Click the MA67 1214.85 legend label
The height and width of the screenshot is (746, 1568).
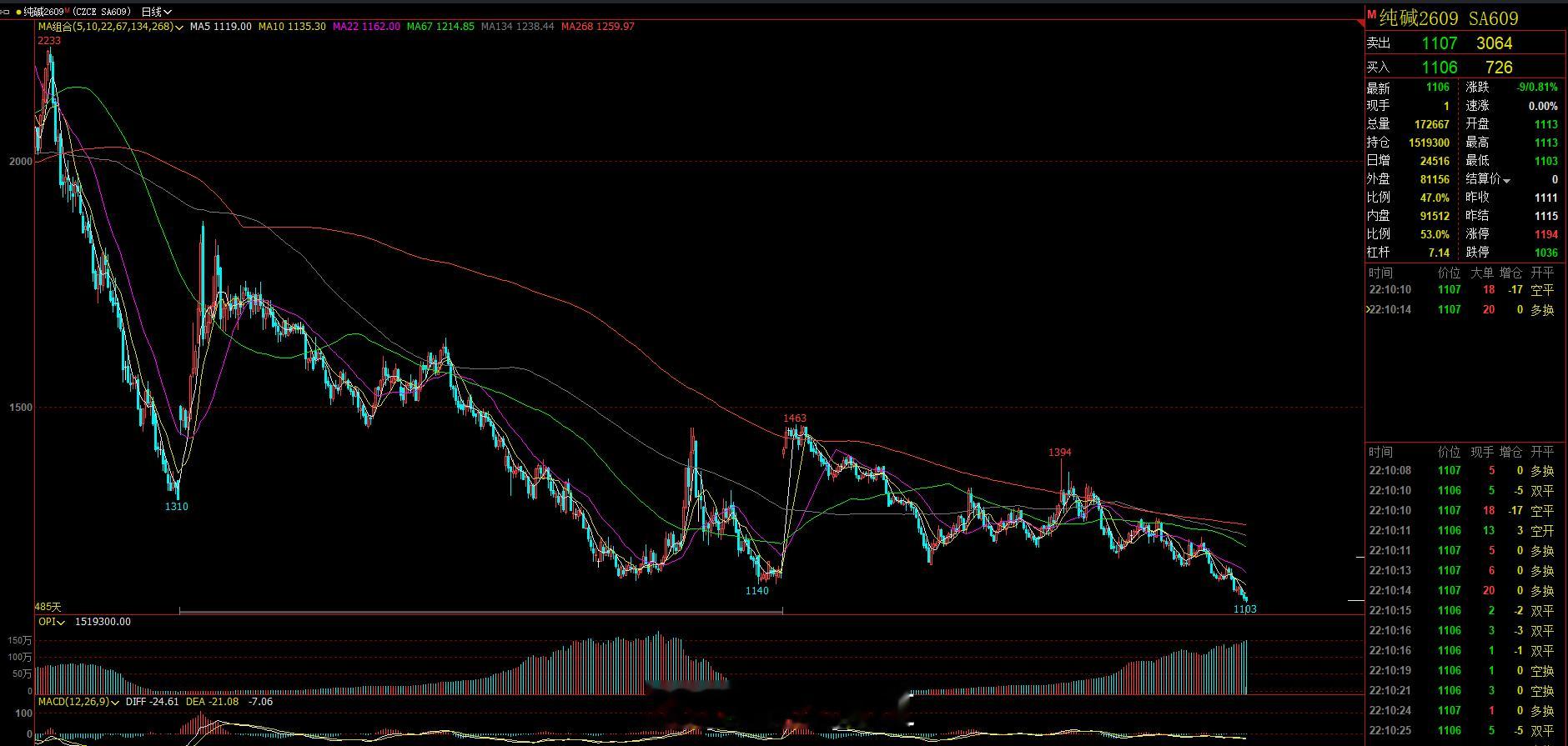click(440, 27)
